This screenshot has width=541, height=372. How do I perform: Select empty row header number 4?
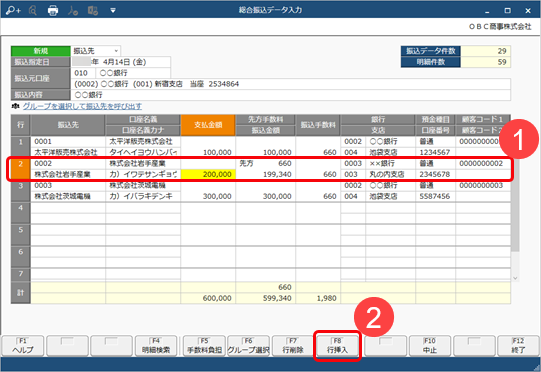(21, 213)
